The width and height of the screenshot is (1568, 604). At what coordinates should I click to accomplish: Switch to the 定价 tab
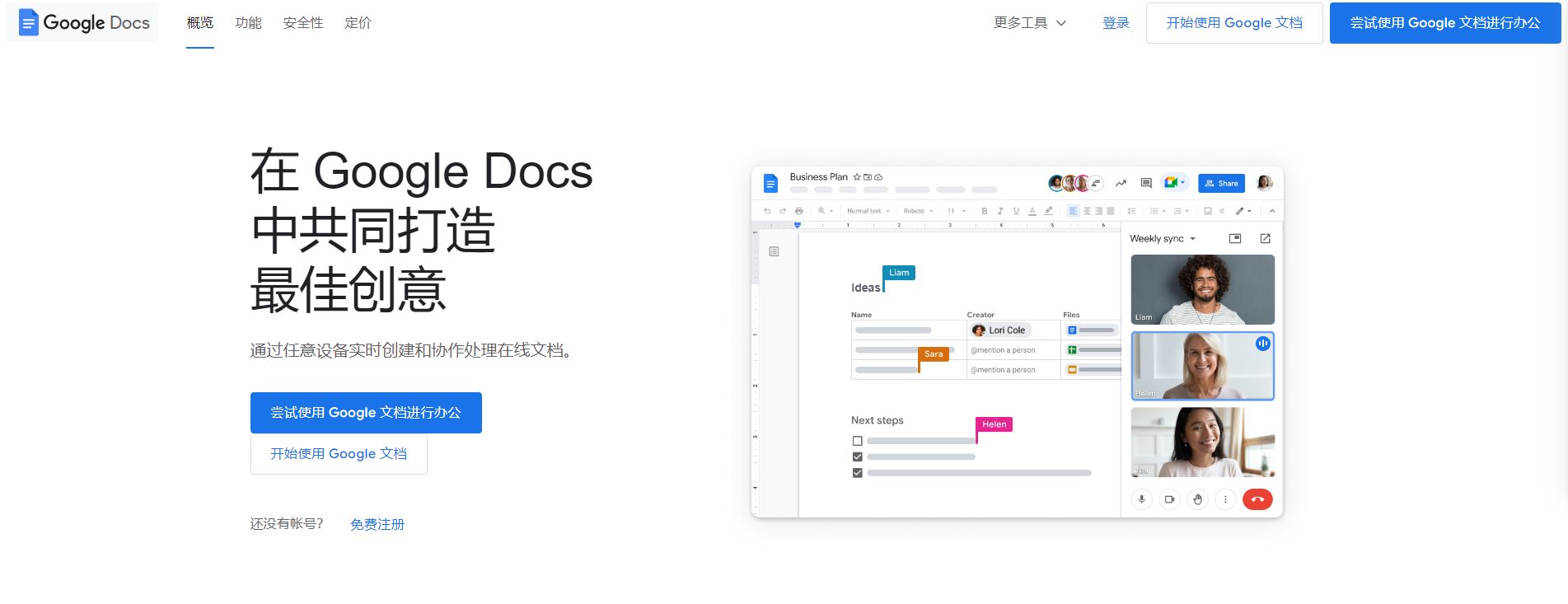click(358, 23)
